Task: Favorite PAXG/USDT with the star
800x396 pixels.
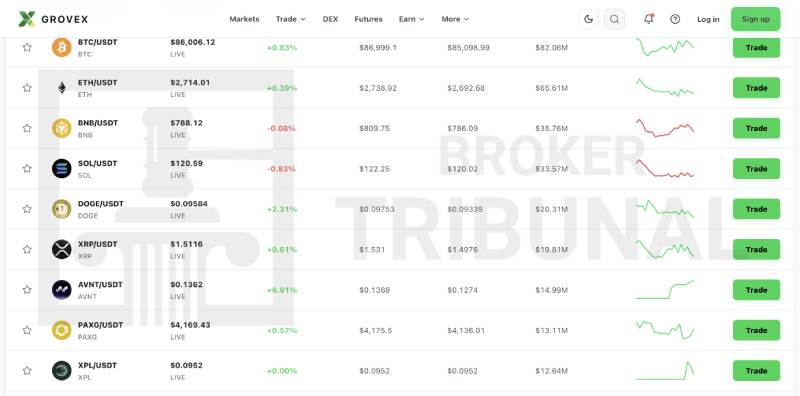Action: tap(27, 330)
